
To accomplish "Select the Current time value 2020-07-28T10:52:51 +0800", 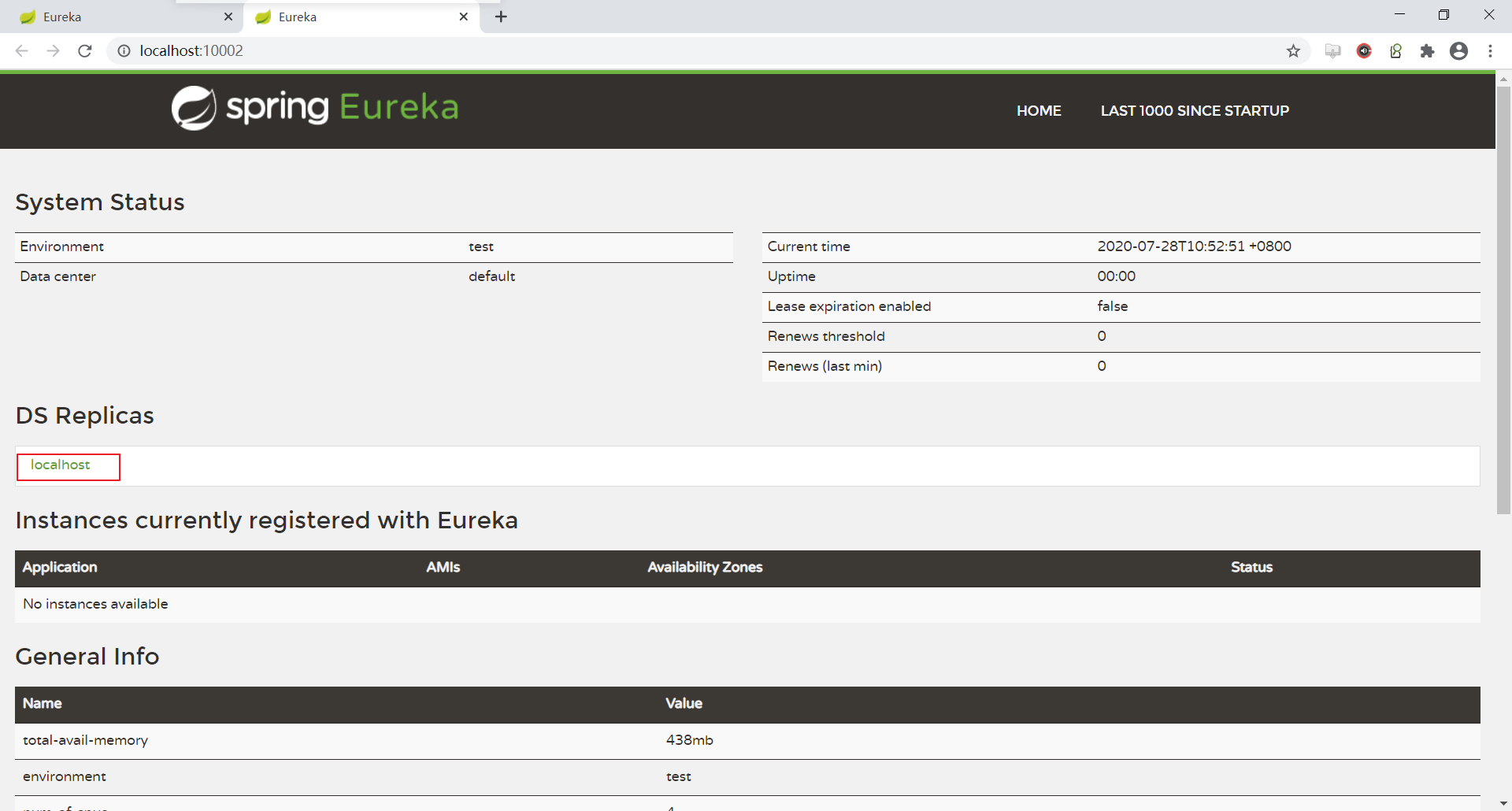I will coord(1194,246).
